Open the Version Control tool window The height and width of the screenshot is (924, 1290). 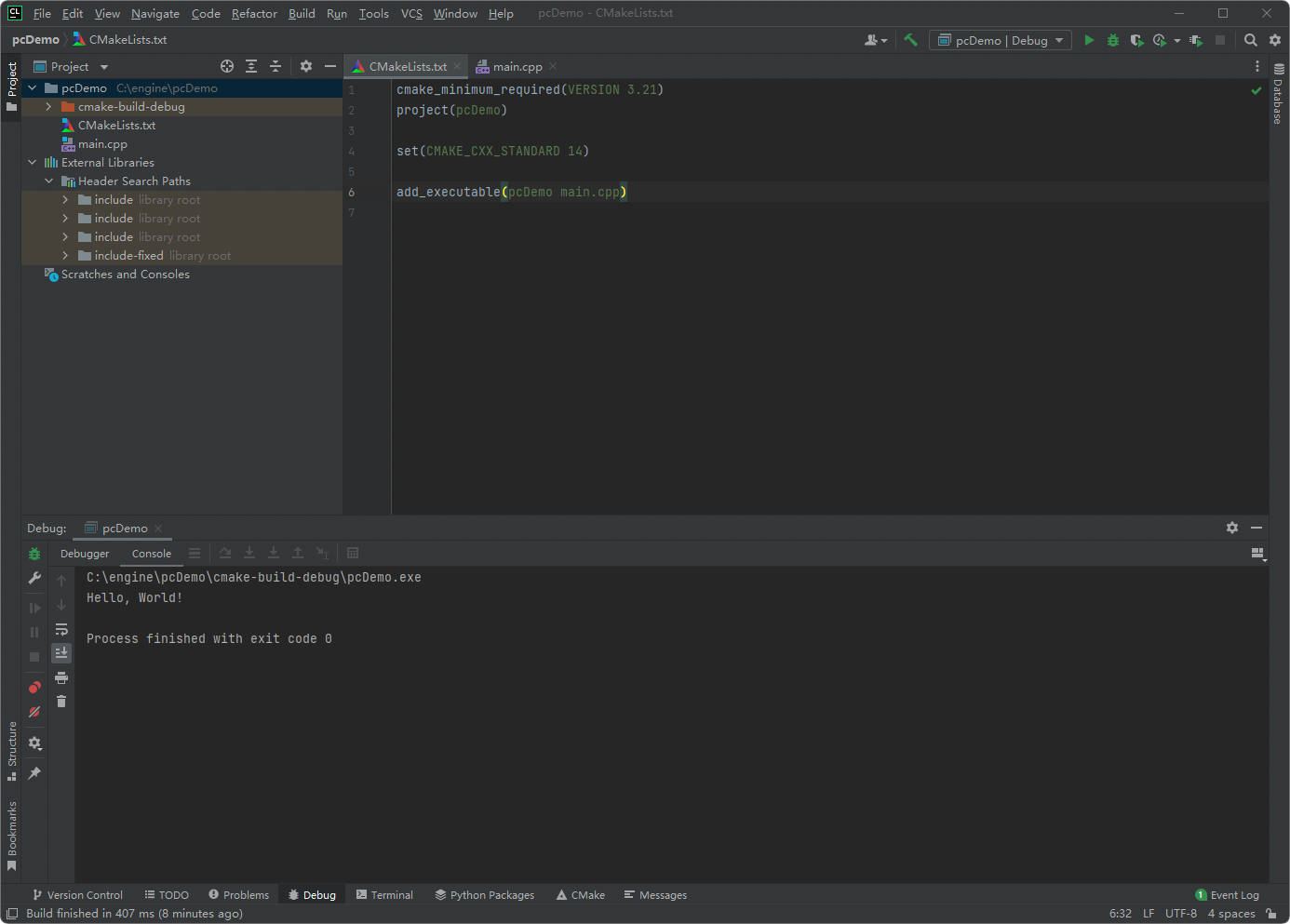pos(78,895)
